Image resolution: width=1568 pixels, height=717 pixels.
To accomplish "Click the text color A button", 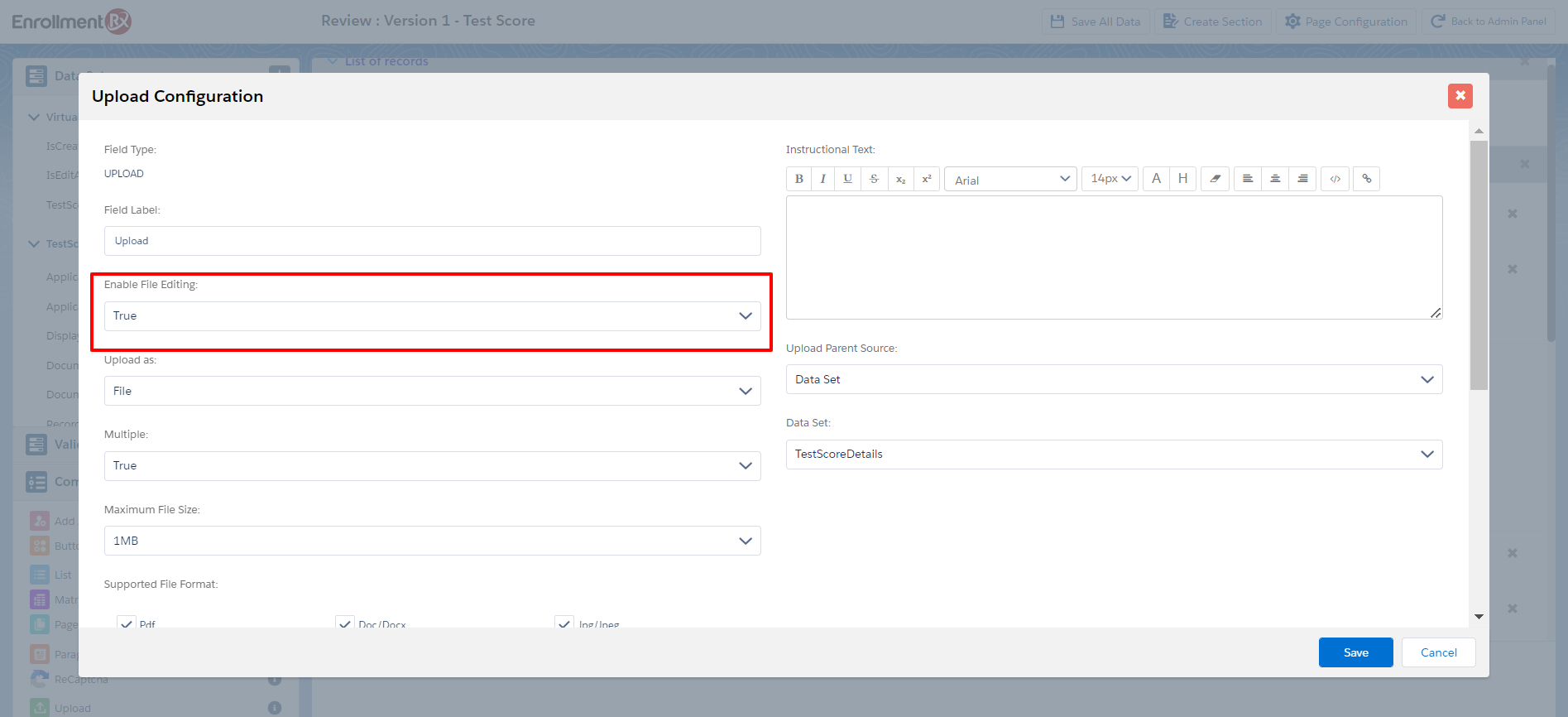I will pos(1156,179).
